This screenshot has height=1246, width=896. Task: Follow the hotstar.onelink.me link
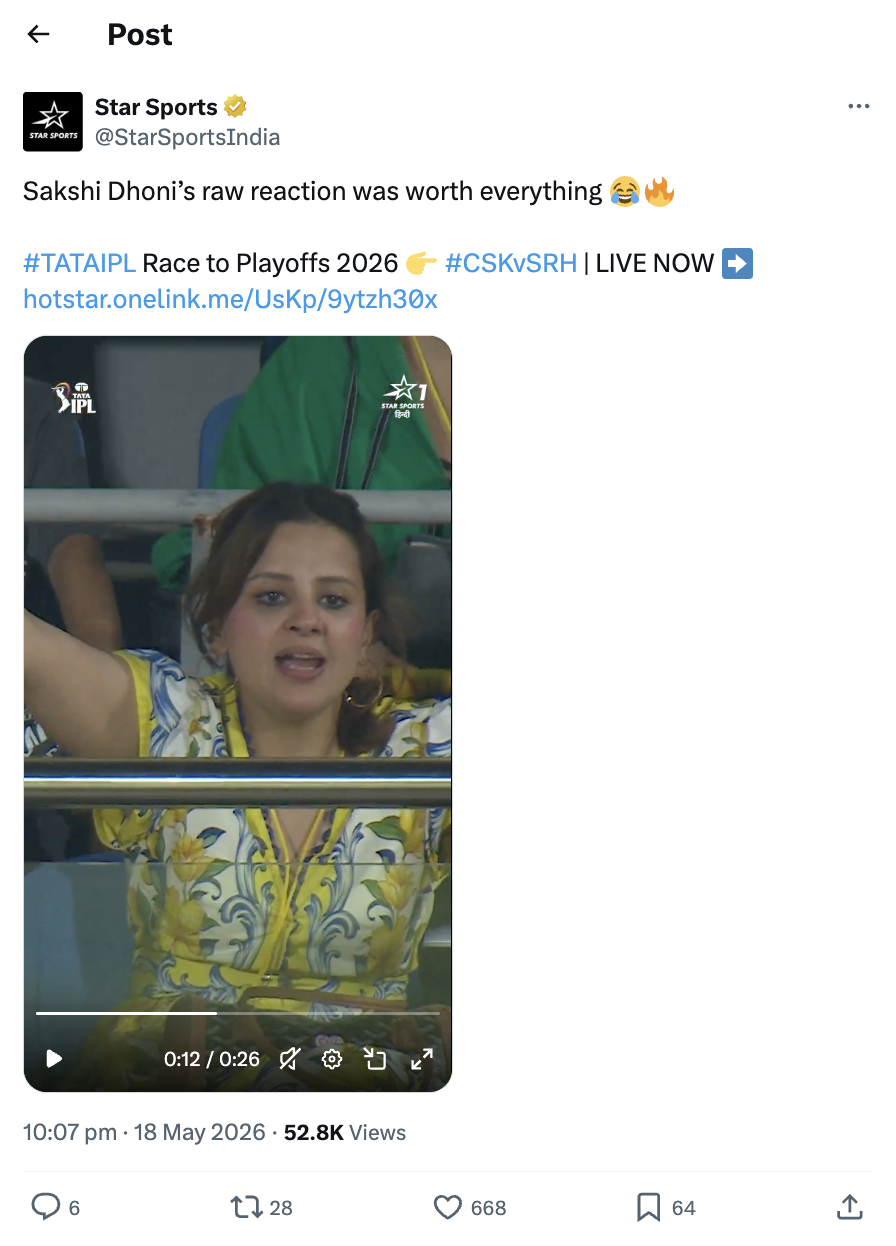230,299
